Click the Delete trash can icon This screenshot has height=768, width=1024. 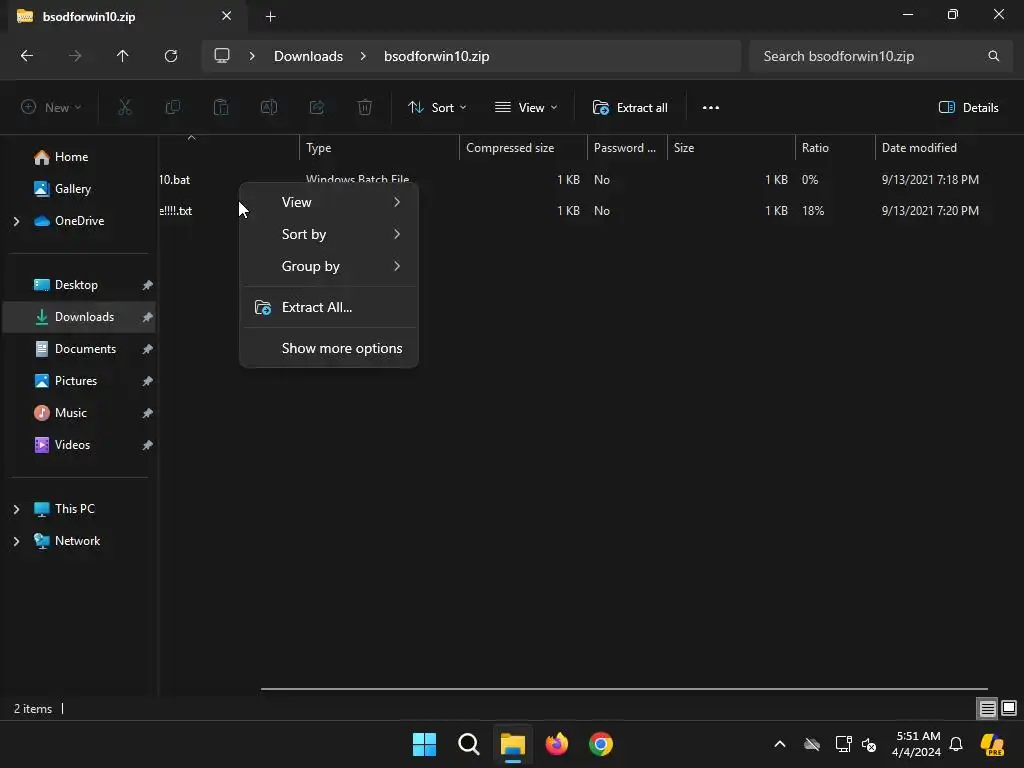point(365,108)
